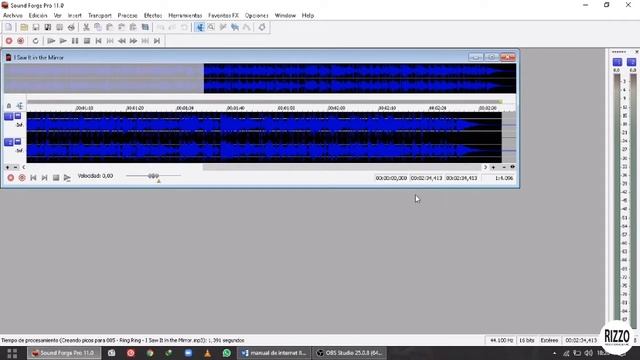Viewport: 640px width, 360px height.
Task: Click the Record button in the transport toolbar
Action: (x=9, y=41)
